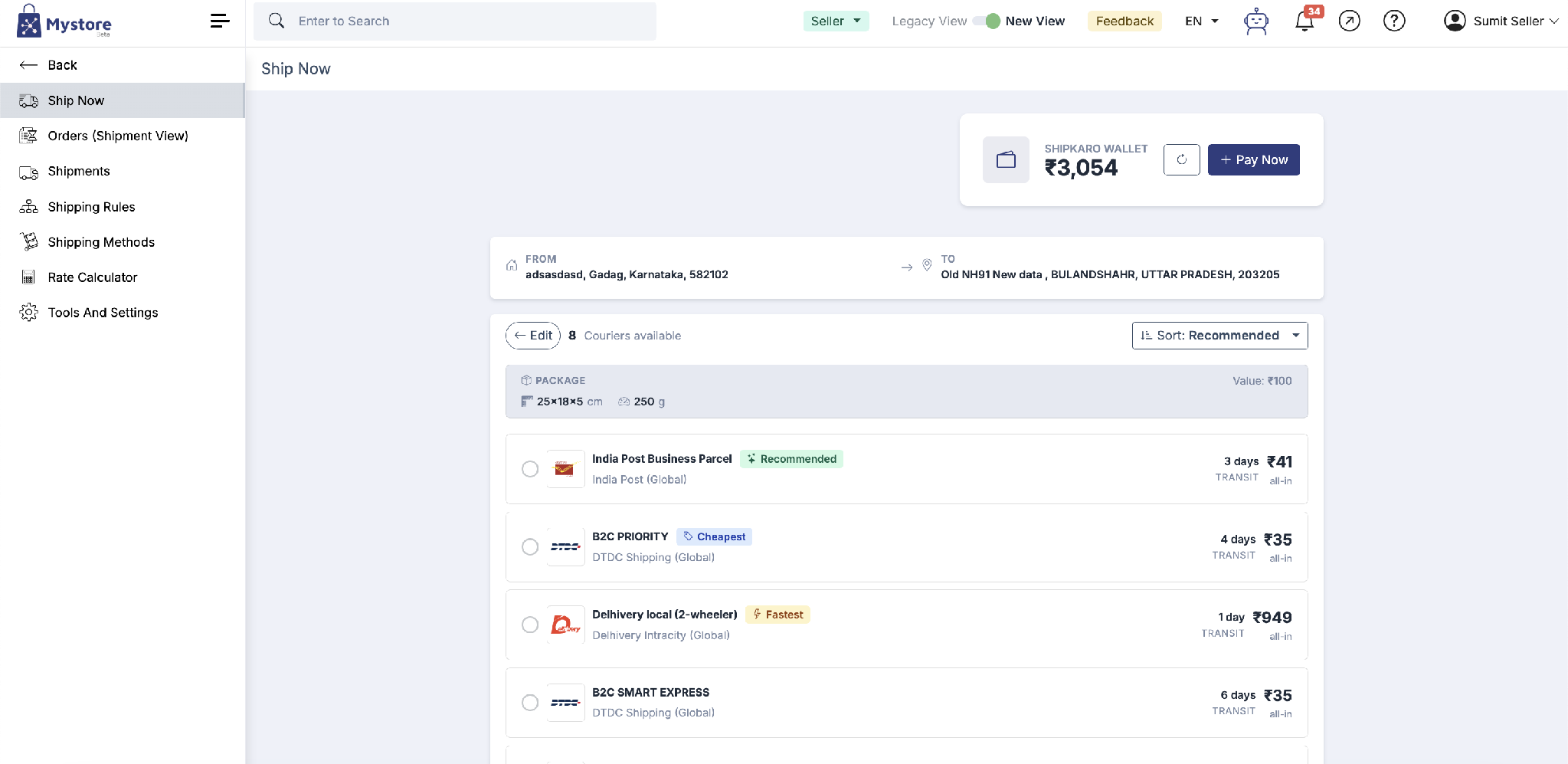Open Tools And Settings
The height and width of the screenshot is (764, 1568).
click(x=123, y=313)
